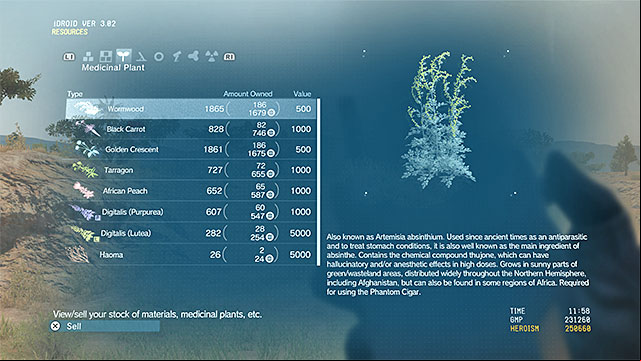Click Black Carrot total amount 828
Image resolution: width=641 pixels, height=361 pixels.
216,129
